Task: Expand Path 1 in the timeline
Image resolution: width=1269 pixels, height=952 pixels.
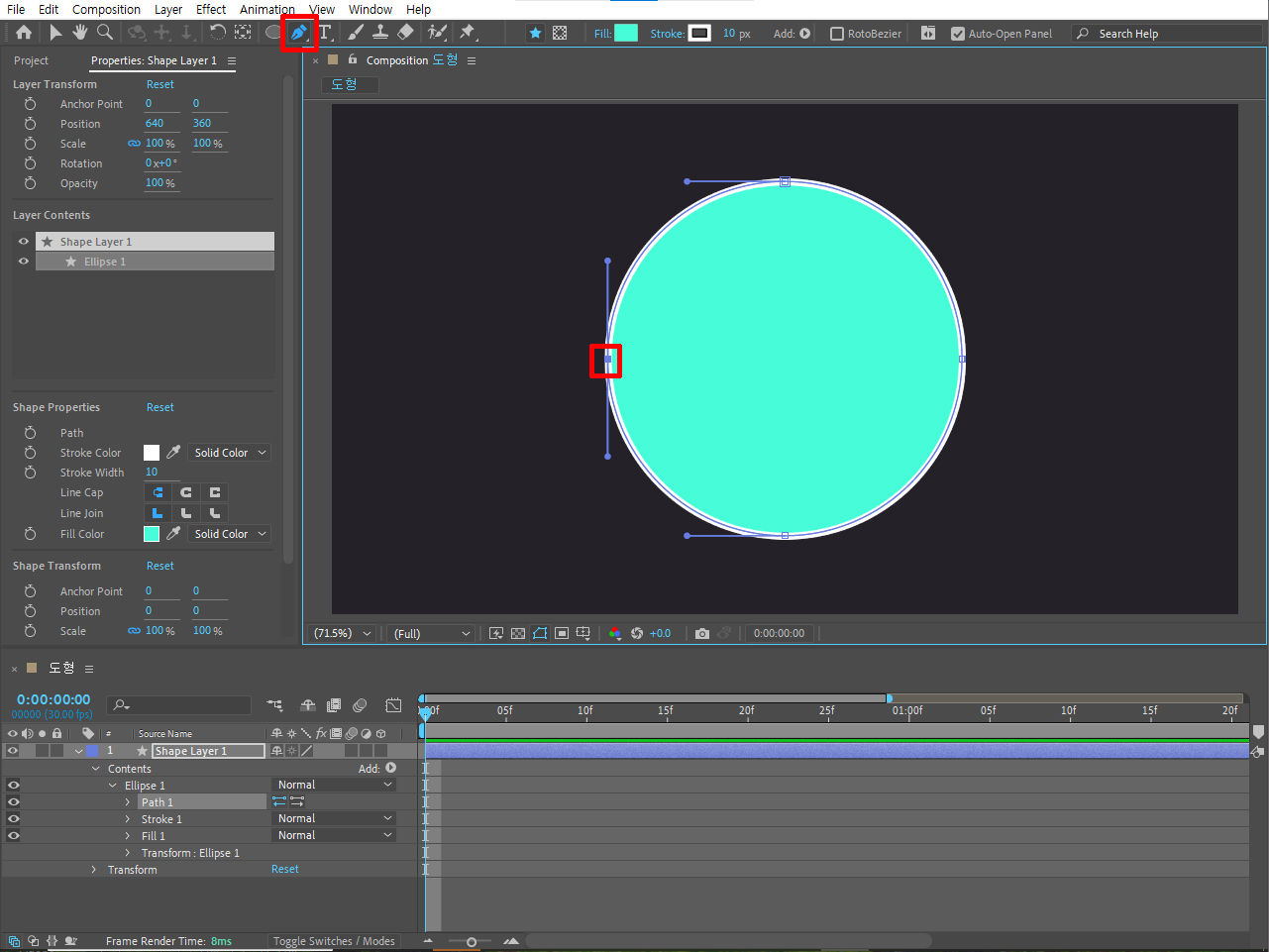Action: click(x=127, y=802)
